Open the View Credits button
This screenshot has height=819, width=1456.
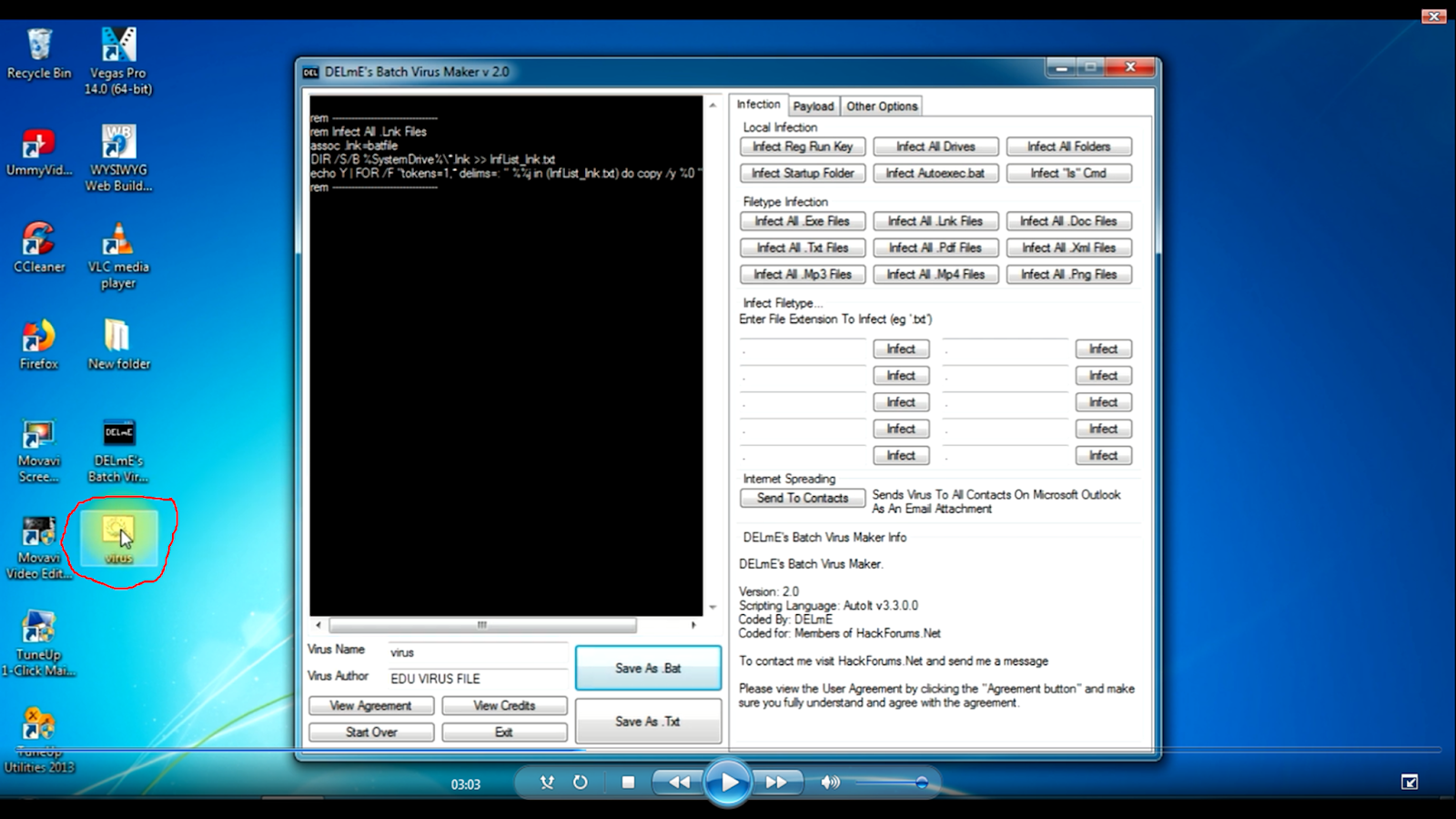coord(504,705)
